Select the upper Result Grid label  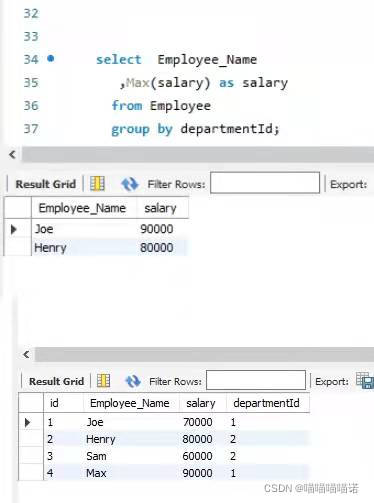click(46, 184)
